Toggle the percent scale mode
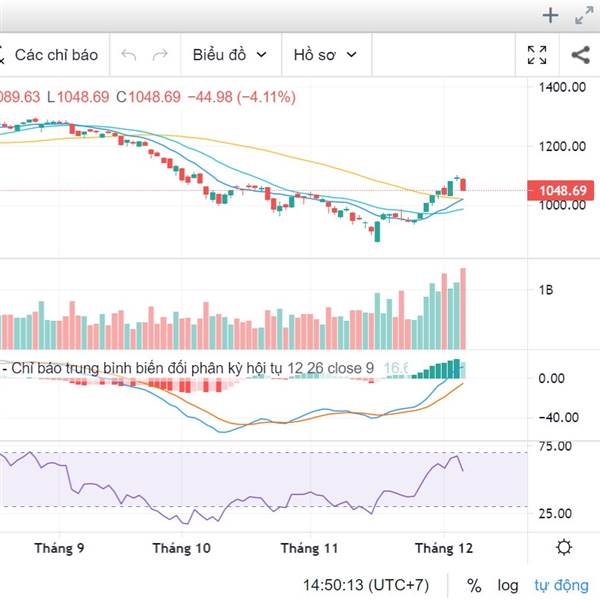The height and width of the screenshot is (600, 600). [473, 585]
